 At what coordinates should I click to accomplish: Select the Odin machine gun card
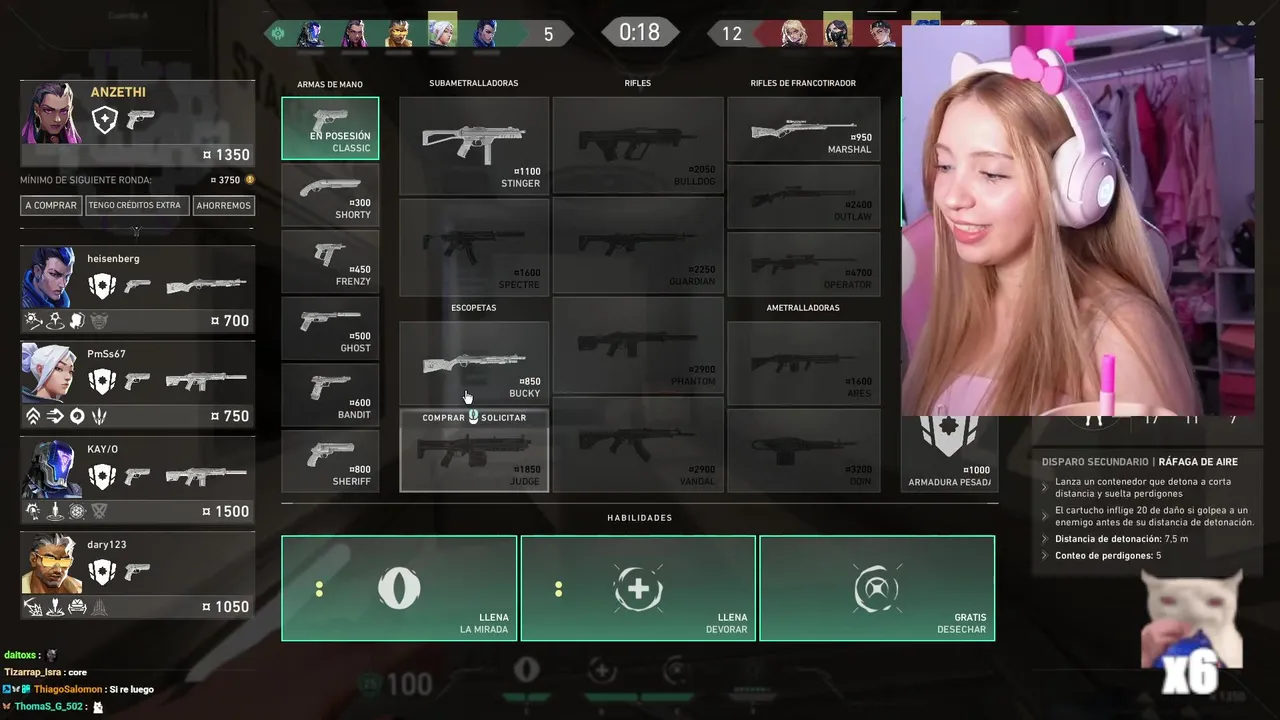tap(803, 450)
